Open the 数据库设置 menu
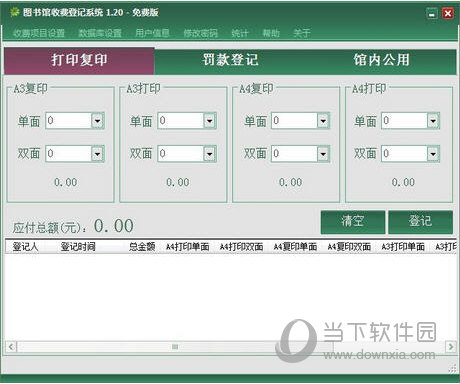 coord(100,33)
